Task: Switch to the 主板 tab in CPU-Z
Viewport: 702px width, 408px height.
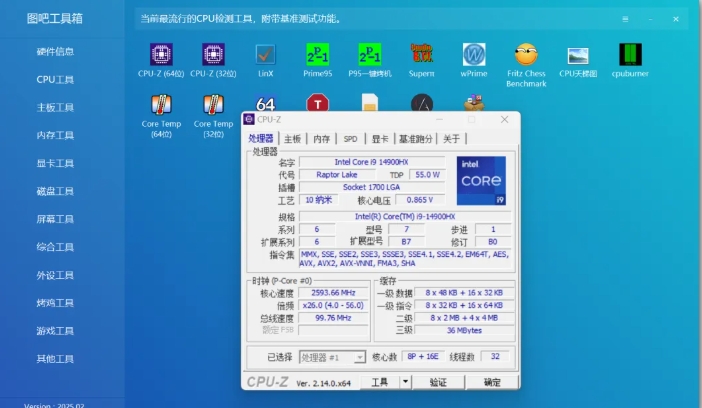Action: click(x=292, y=139)
